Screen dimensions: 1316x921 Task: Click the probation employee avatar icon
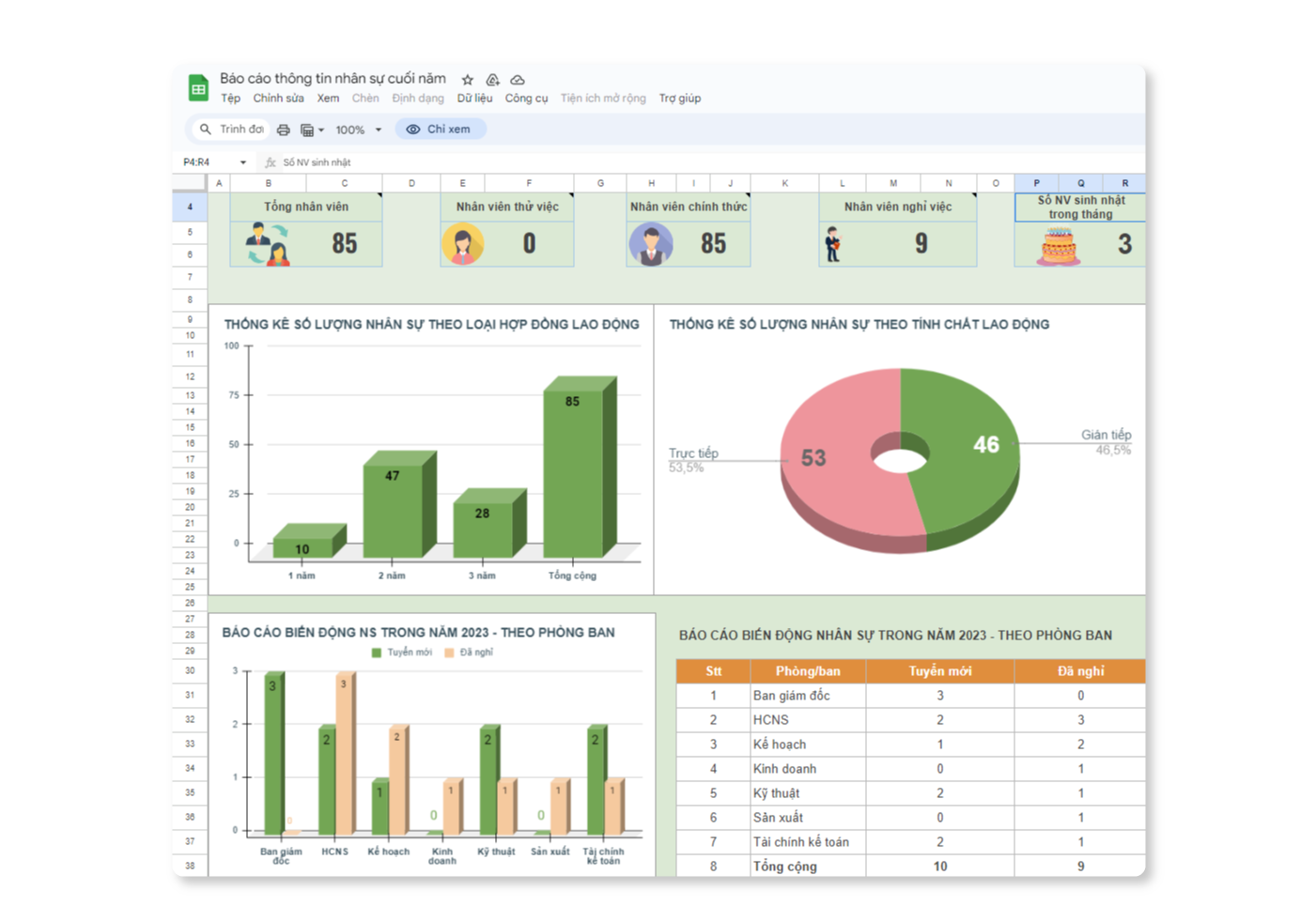pos(462,244)
